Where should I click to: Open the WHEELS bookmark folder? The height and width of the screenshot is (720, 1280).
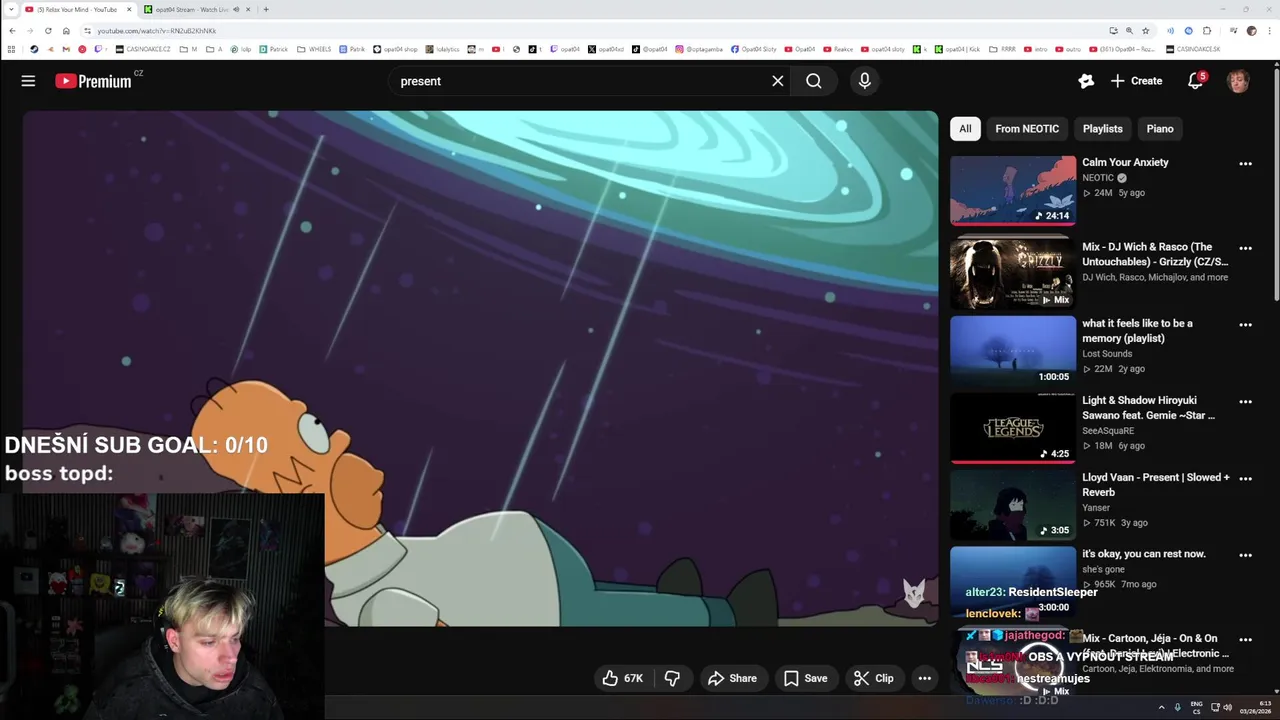[x=314, y=49]
